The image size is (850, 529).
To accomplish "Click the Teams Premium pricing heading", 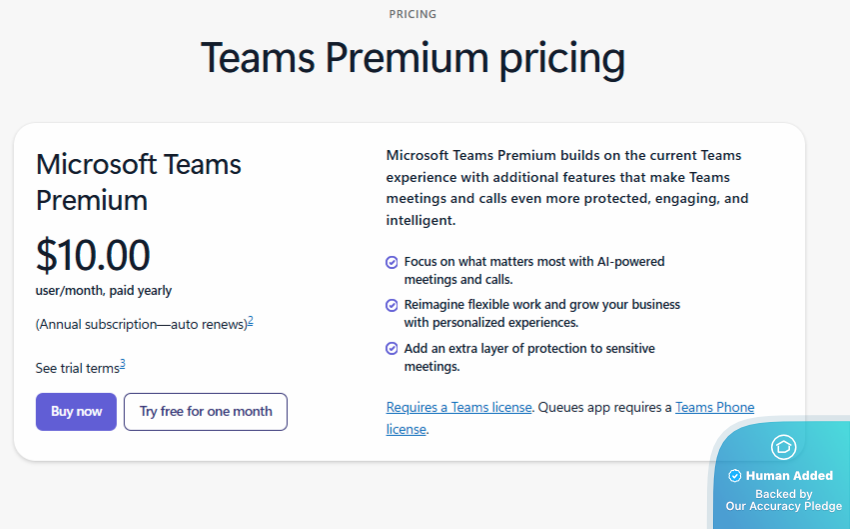I will coord(413,59).
